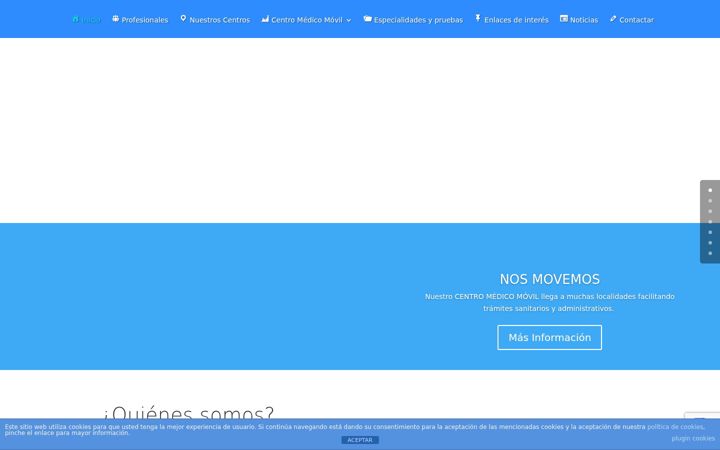Select the fourth side navigation dot
Image resolution: width=720 pixels, height=450 pixels.
(710, 222)
